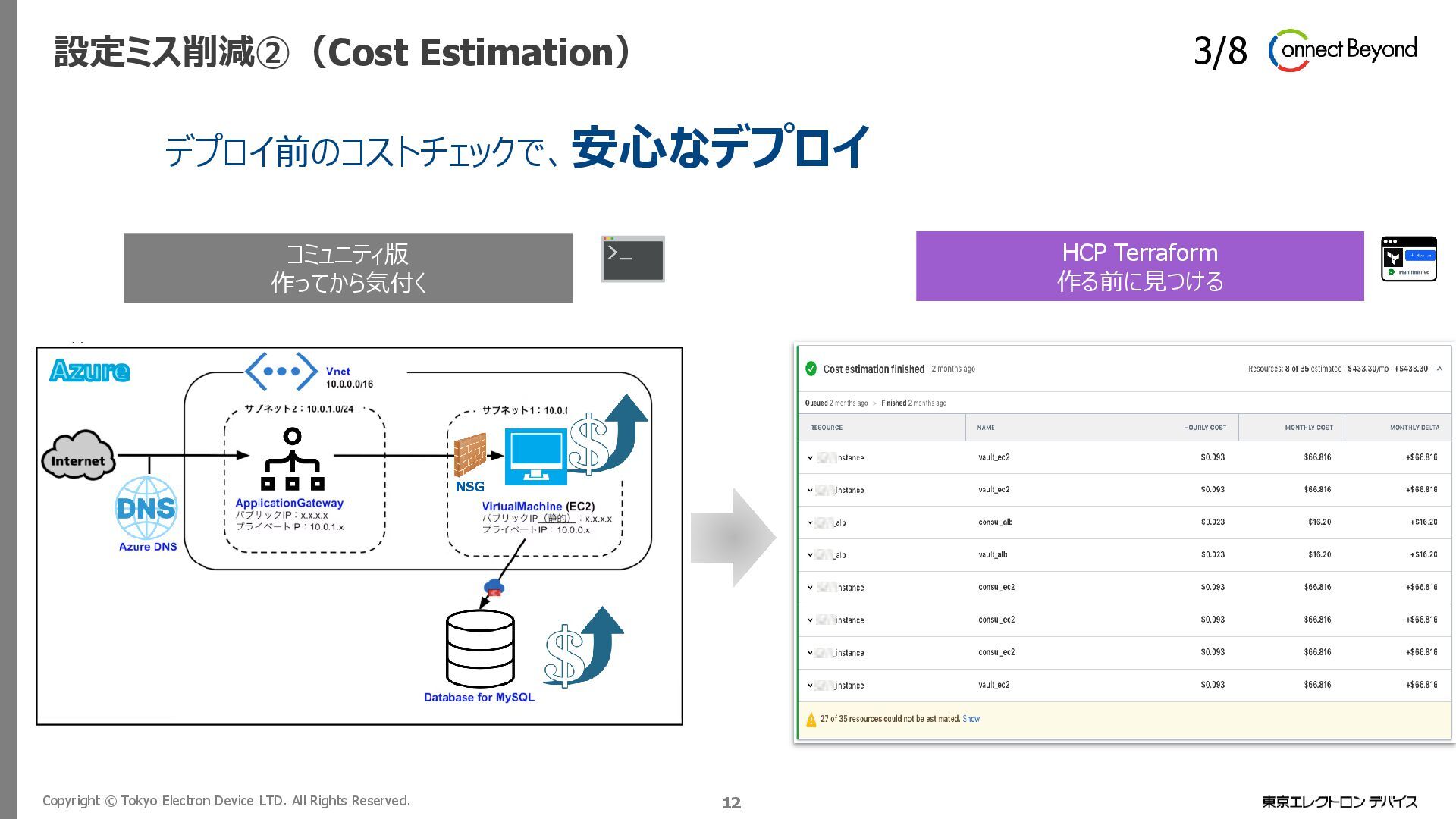Click the dollar arrow icon beside VirtualMachine
Viewport: 1456px width, 819px height.
click(607, 435)
